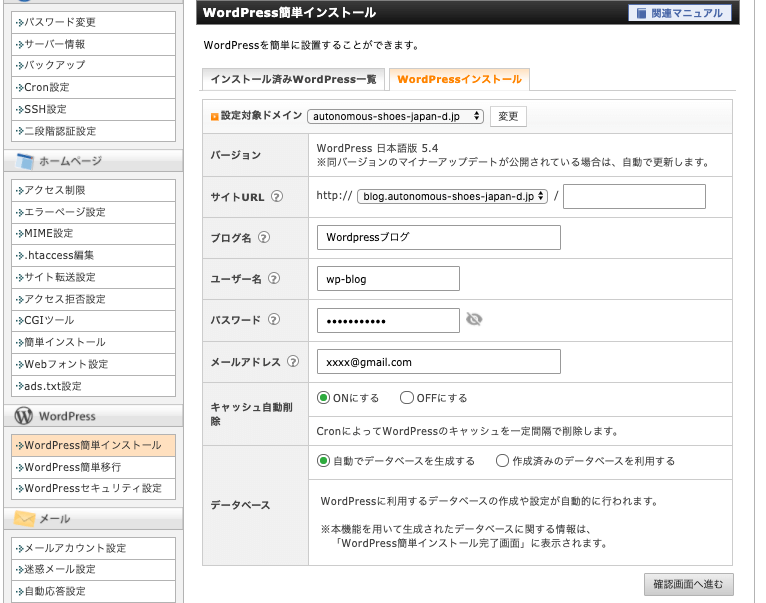Image resolution: width=766 pixels, height=603 pixels.
Task: Select the WordPressインストール tab
Action: coord(459,79)
